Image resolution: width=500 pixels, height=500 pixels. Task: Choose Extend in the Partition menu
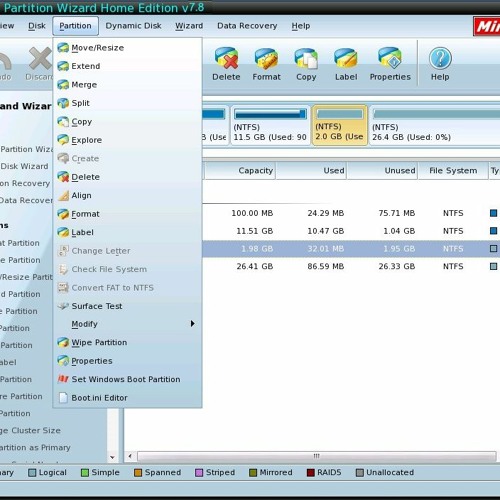tap(127, 66)
